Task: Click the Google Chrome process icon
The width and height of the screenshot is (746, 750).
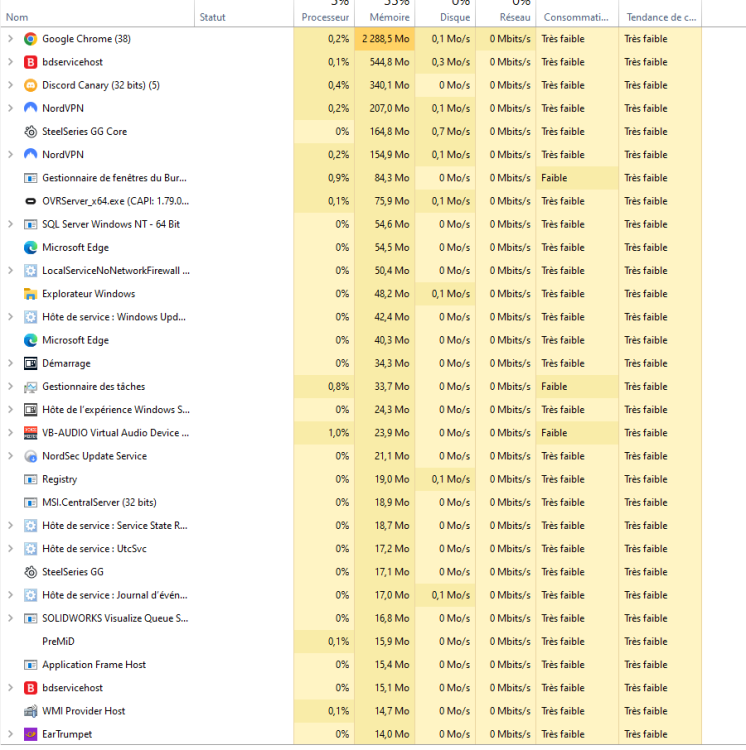Action: pos(30,39)
